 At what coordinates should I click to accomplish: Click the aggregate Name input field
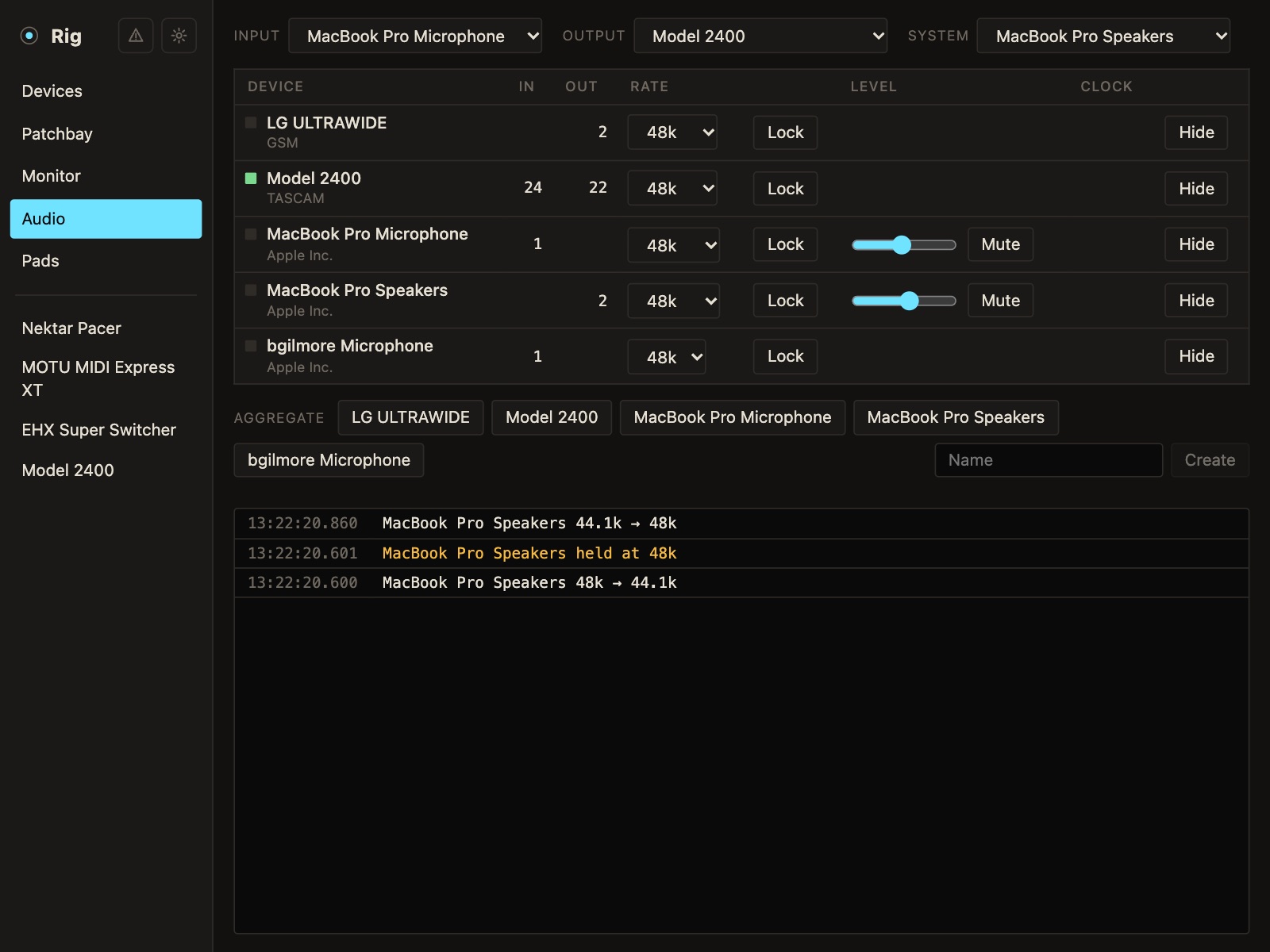[x=1049, y=460]
